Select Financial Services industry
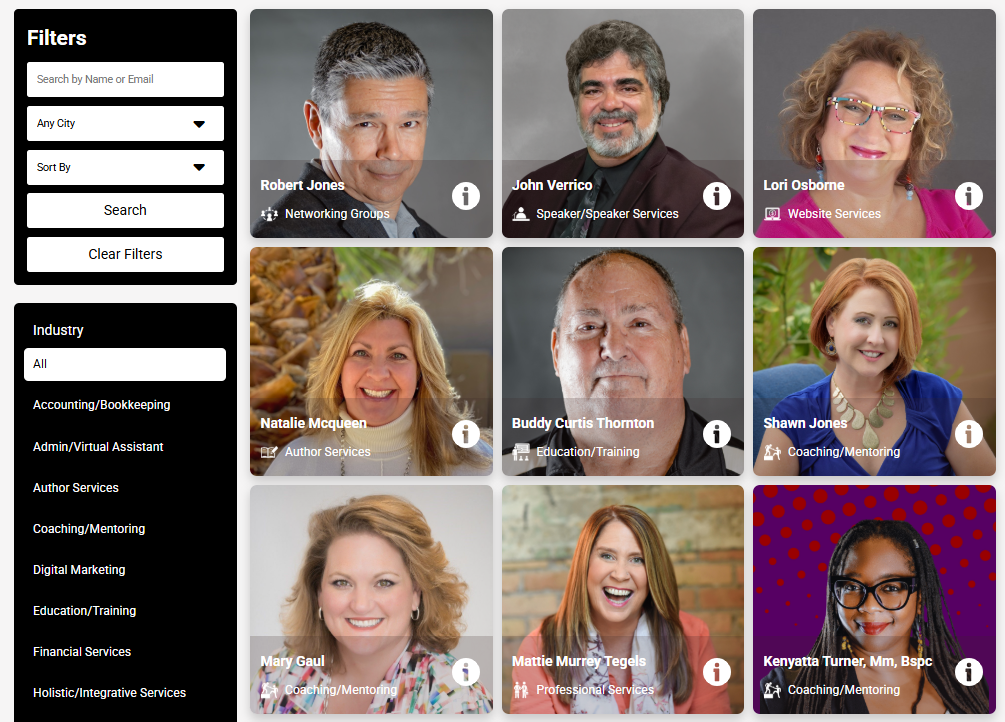1005x722 pixels. (82, 652)
